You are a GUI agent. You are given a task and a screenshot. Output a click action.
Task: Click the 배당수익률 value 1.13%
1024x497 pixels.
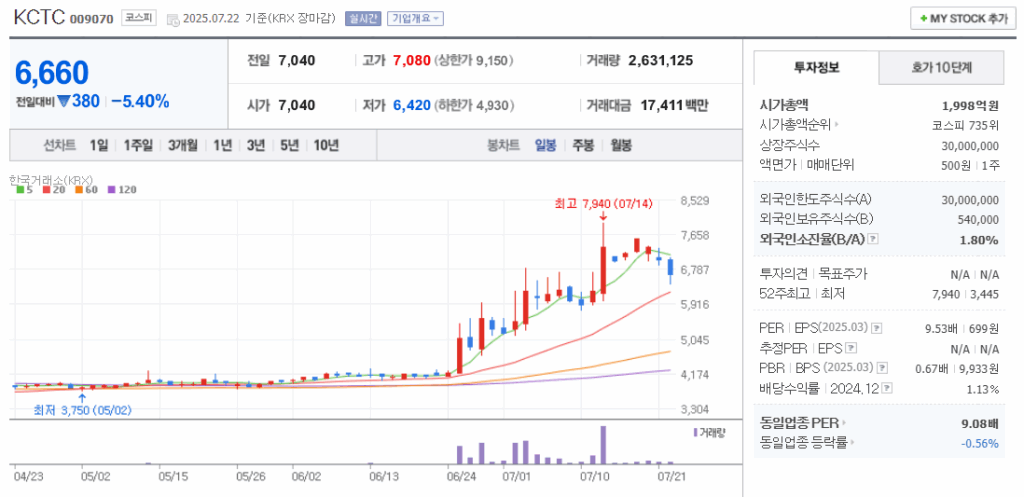984,389
